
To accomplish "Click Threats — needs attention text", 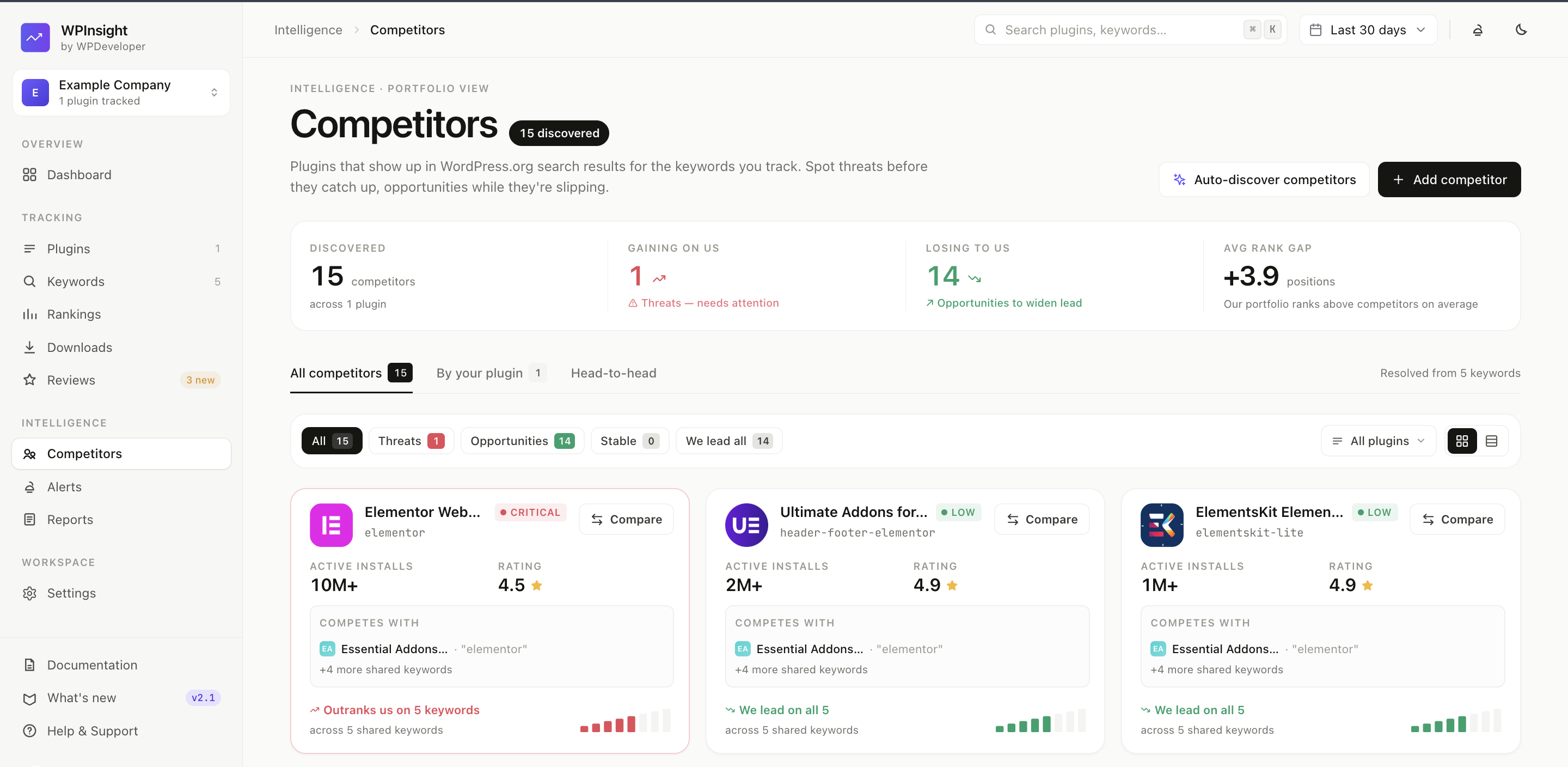I will [703, 303].
